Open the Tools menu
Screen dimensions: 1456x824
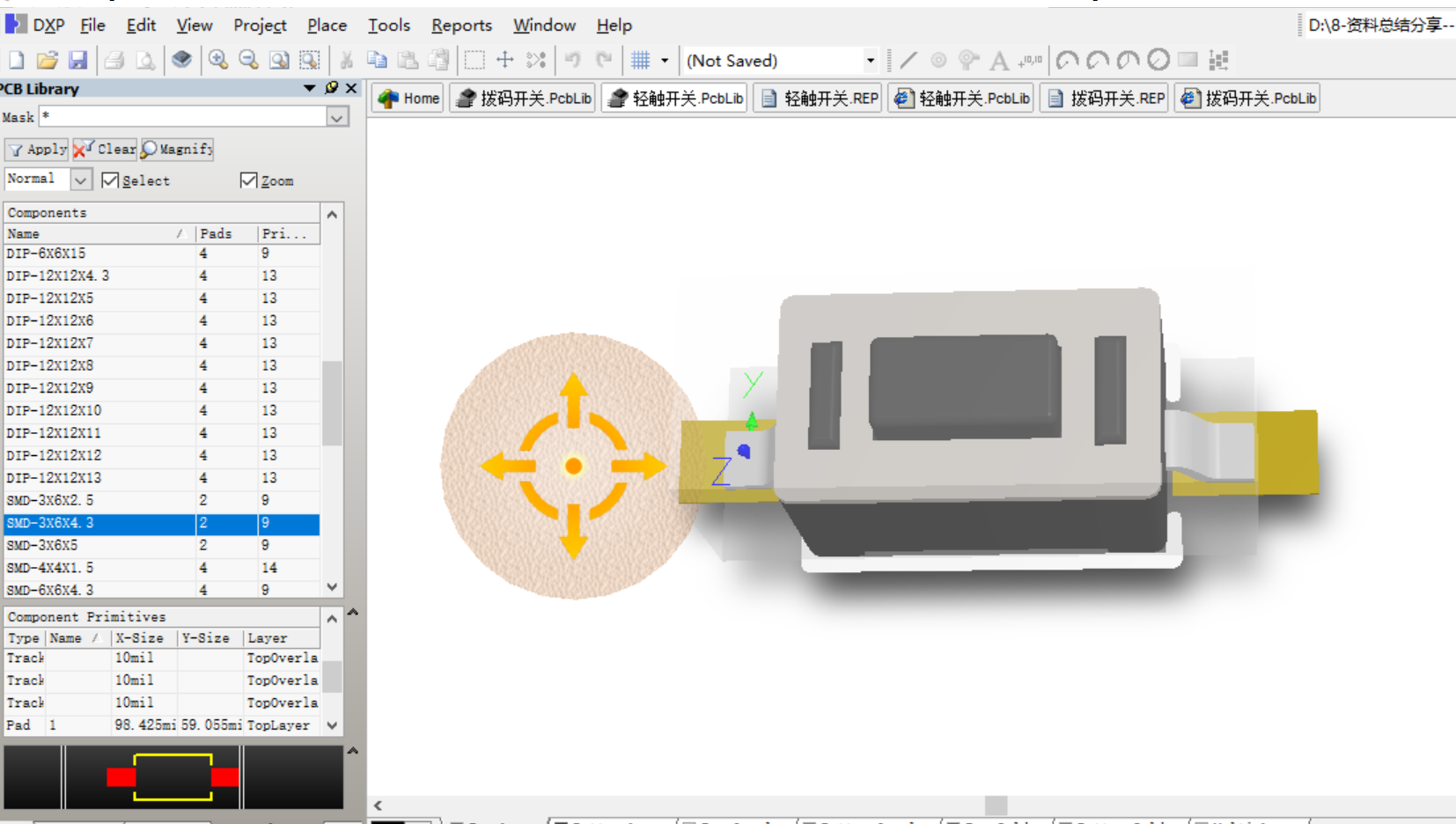click(x=389, y=25)
